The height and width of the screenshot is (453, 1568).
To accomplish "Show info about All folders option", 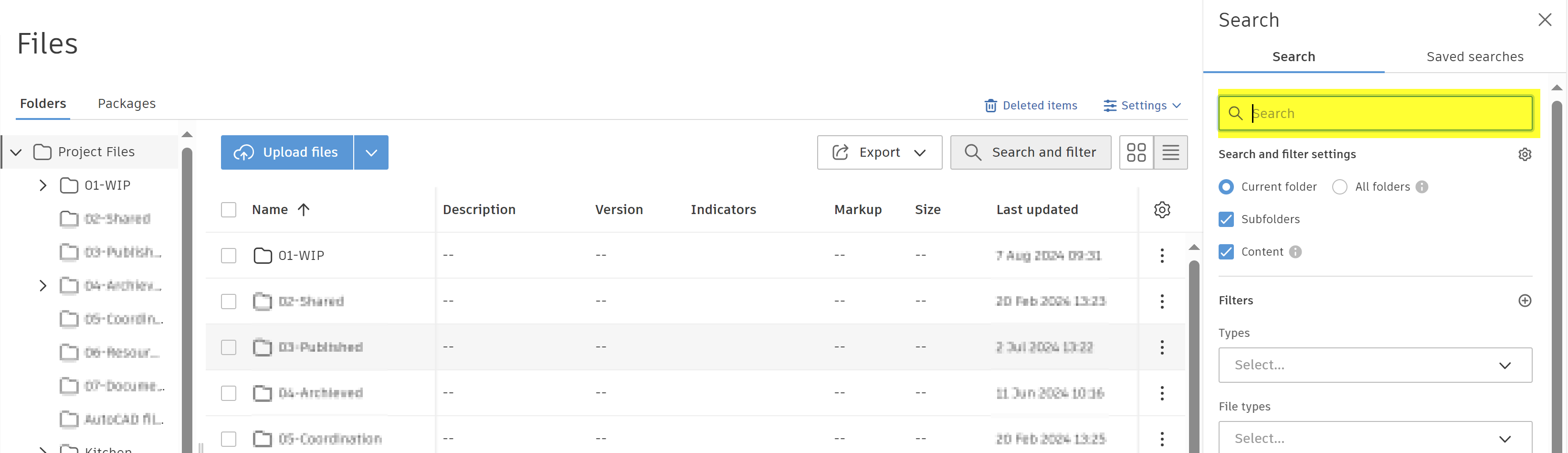I will 1421,187.
